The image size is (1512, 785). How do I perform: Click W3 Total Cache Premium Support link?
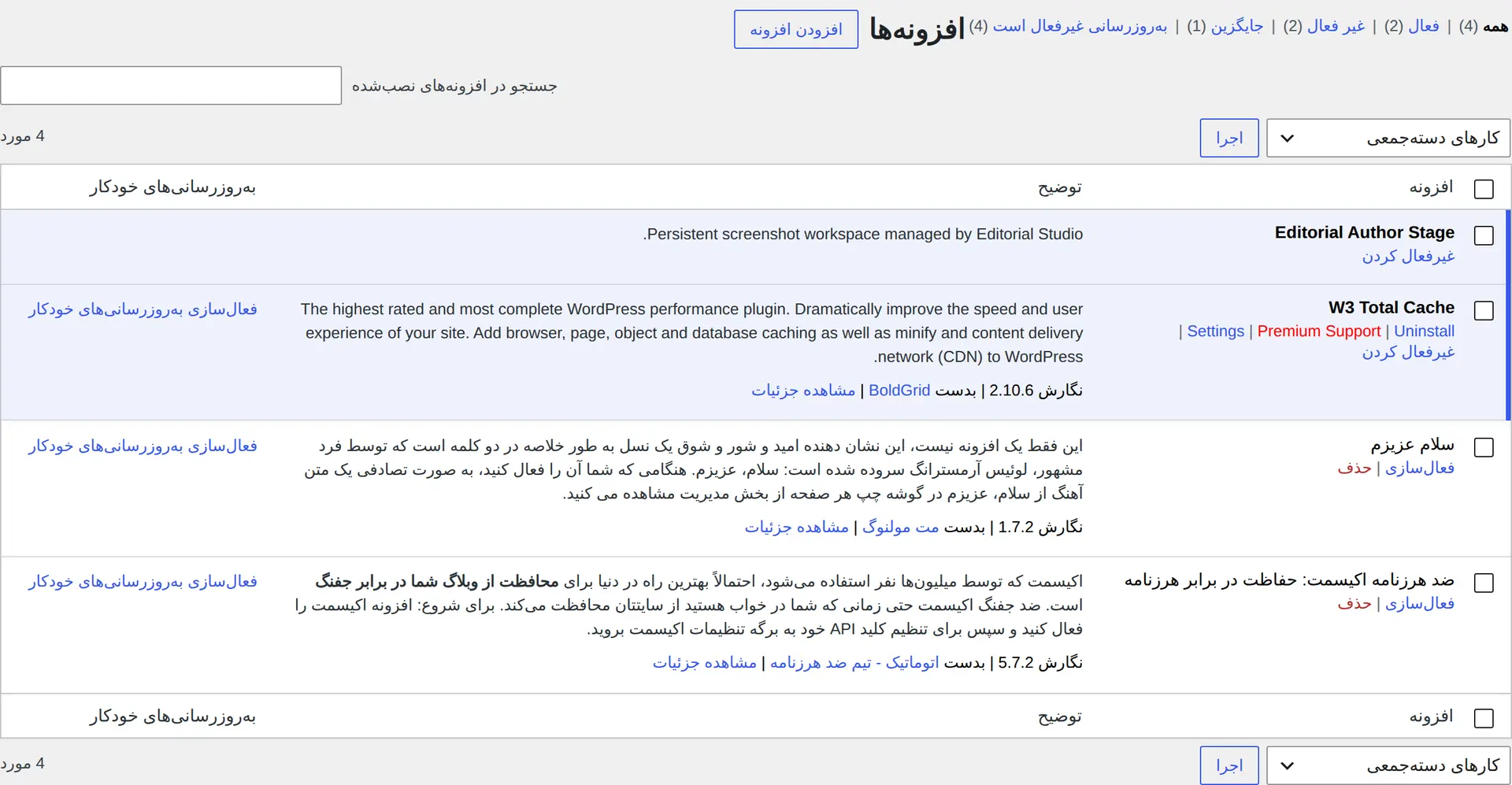(1318, 331)
